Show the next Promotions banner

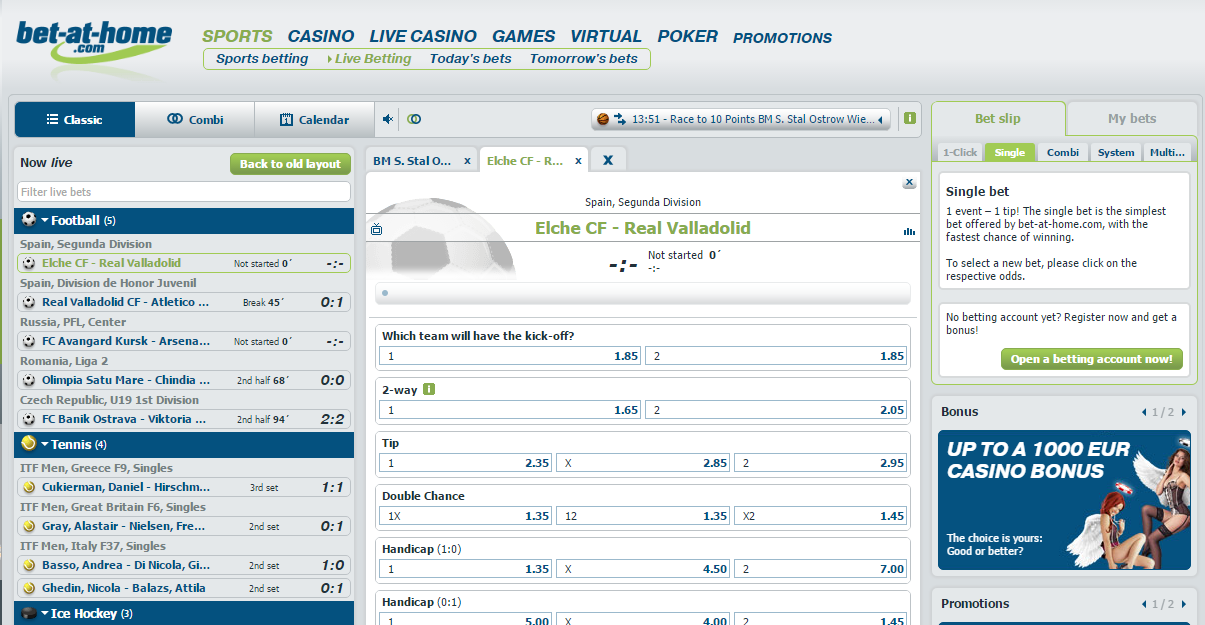click(x=1184, y=604)
